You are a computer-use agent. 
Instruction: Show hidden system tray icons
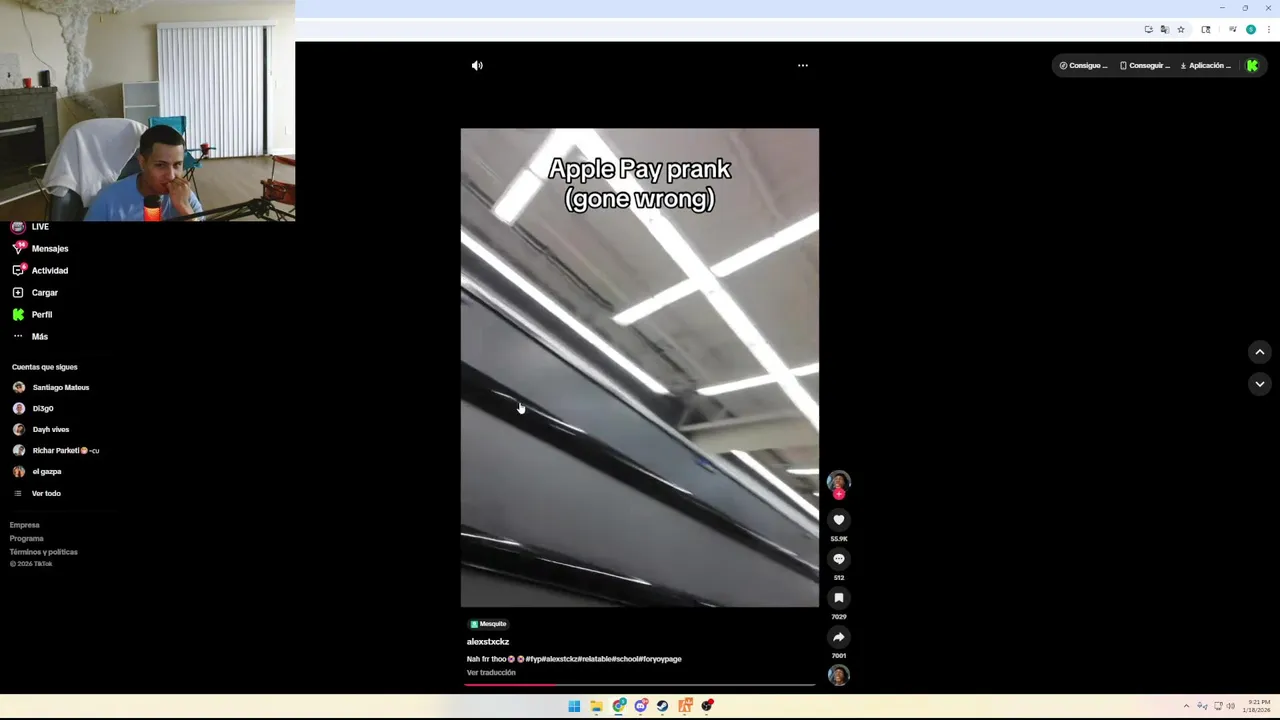tap(1186, 706)
